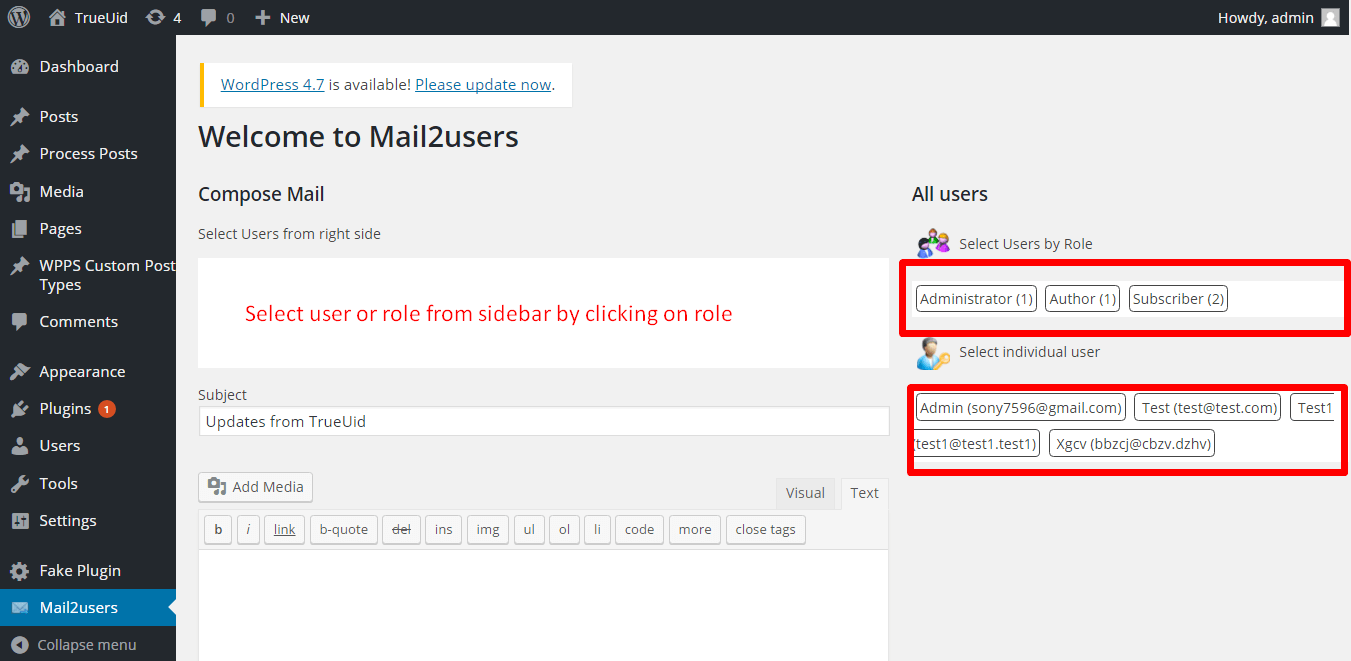Click the Settings sliders icon
The width and height of the screenshot is (1351, 661).
pyautogui.click(x=19, y=521)
